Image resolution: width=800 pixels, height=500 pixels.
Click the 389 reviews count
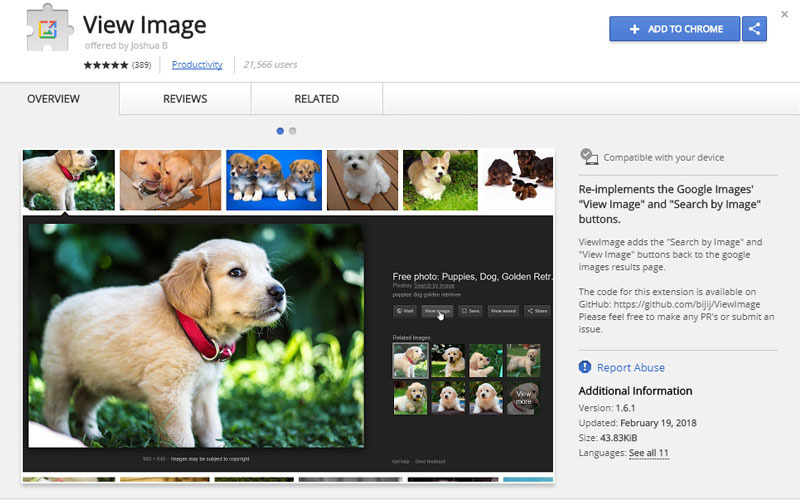tap(141, 65)
